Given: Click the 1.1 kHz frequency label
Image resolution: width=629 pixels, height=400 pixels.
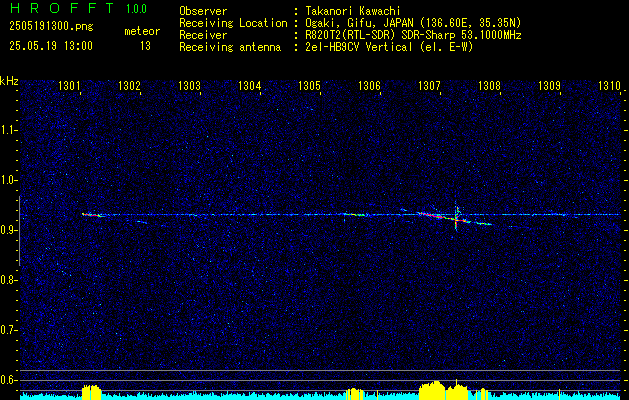Looking at the screenshot, I should pyautogui.click(x=8, y=130).
